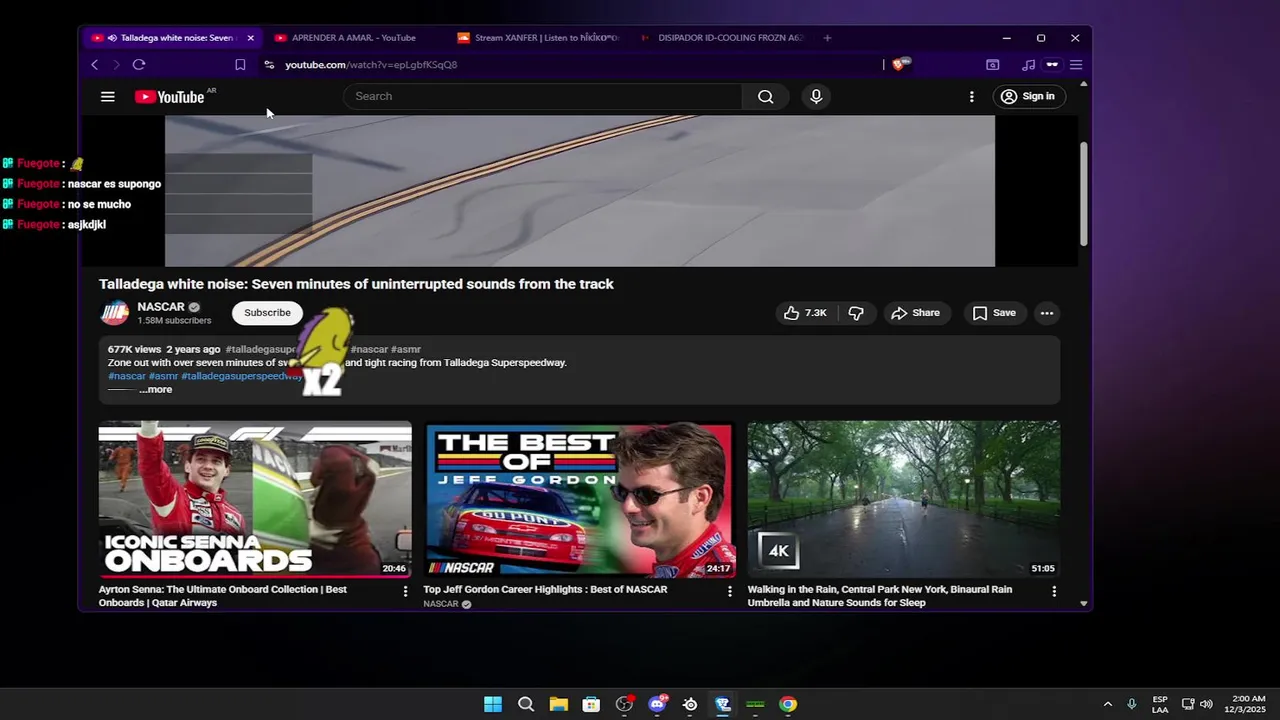Open Windows taskbar search
Viewport: 1280px width, 720px height.
tap(526, 704)
